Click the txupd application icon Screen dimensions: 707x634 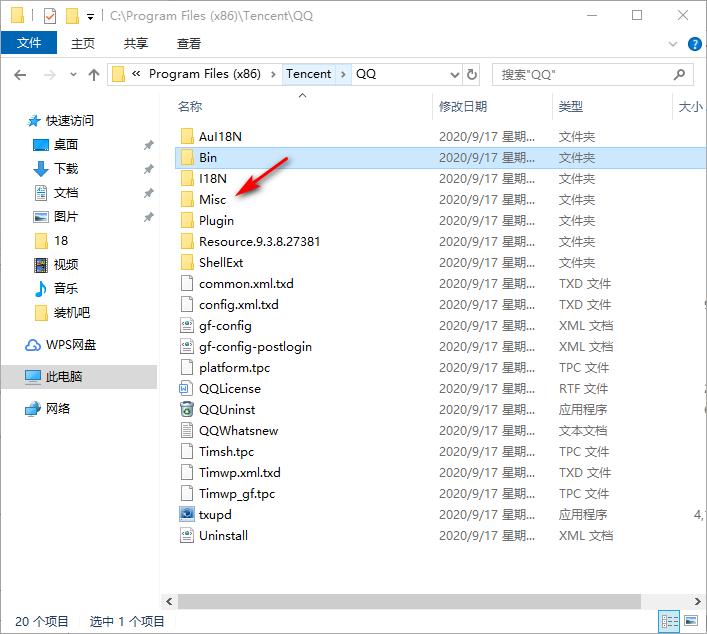coord(187,515)
